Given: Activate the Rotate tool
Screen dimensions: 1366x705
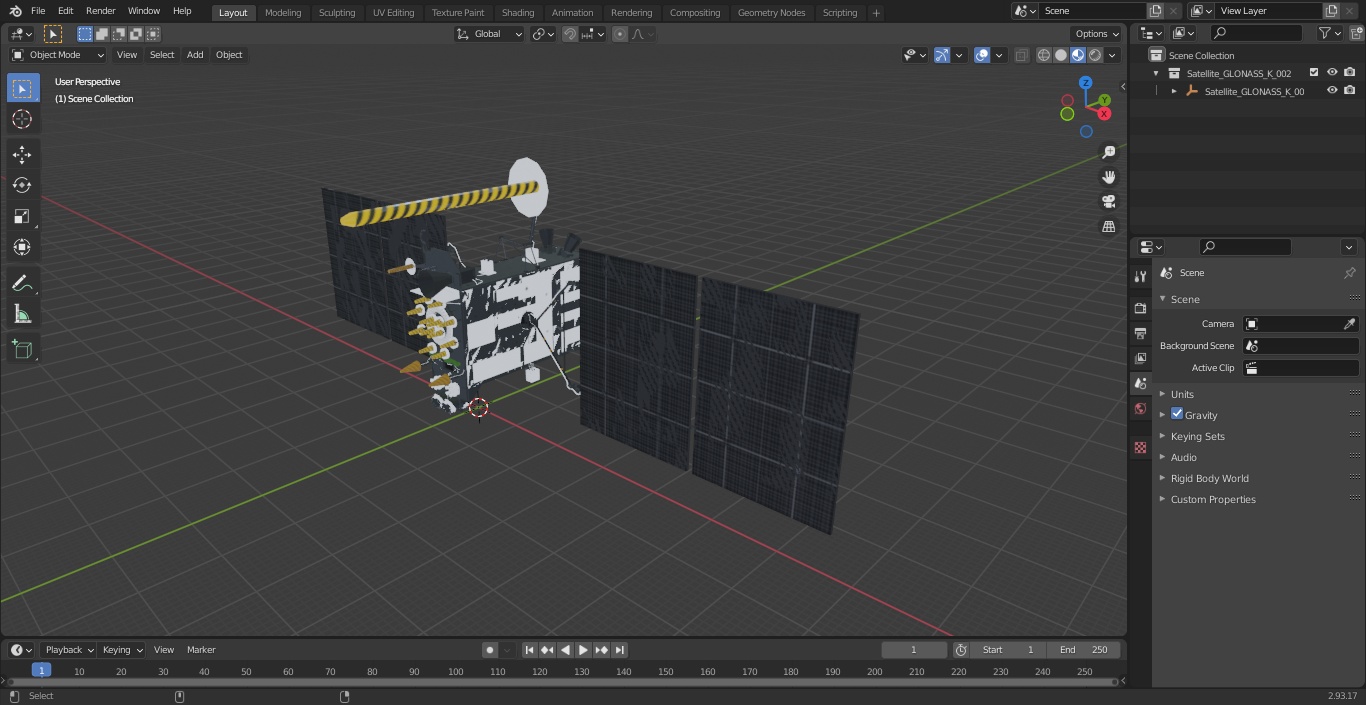Looking at the screenshot, I should tap(22, 185).
